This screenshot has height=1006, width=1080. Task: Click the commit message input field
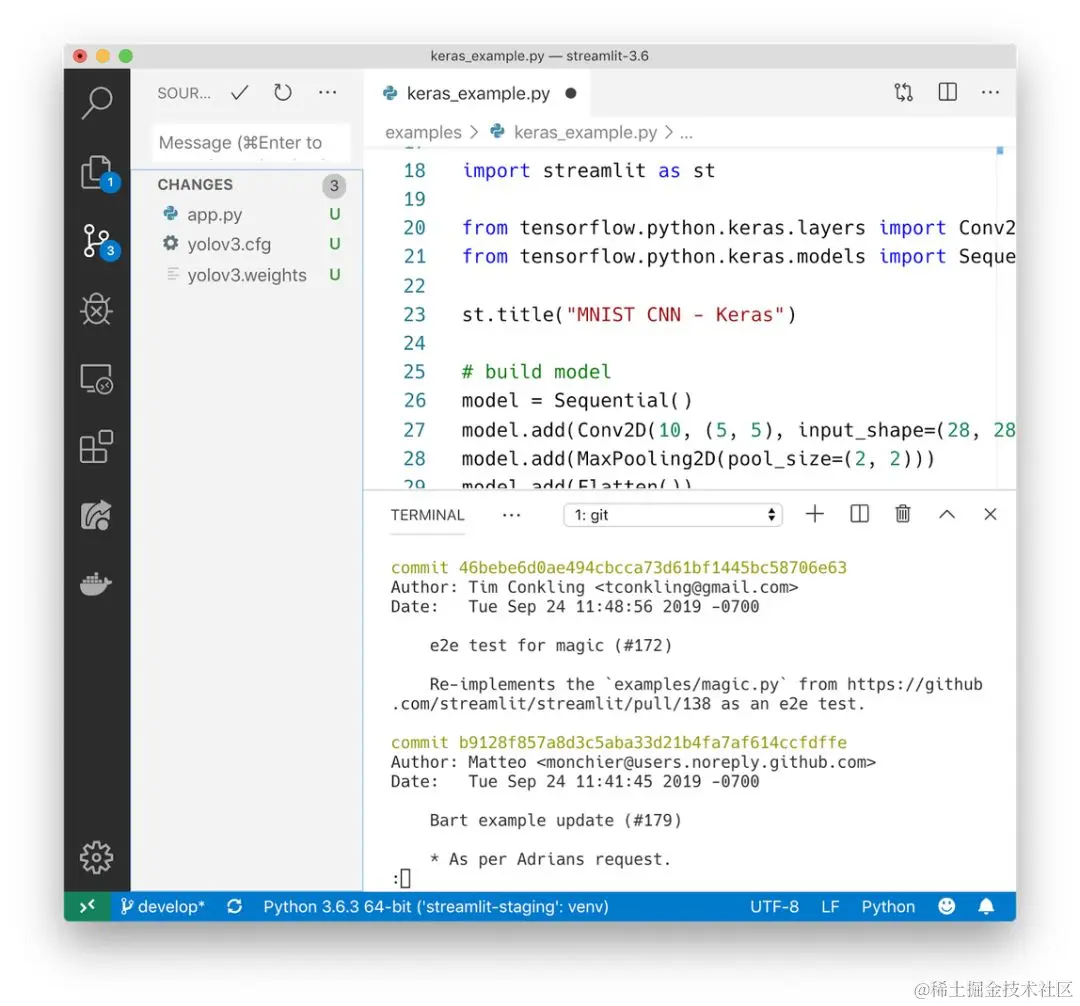249,143
